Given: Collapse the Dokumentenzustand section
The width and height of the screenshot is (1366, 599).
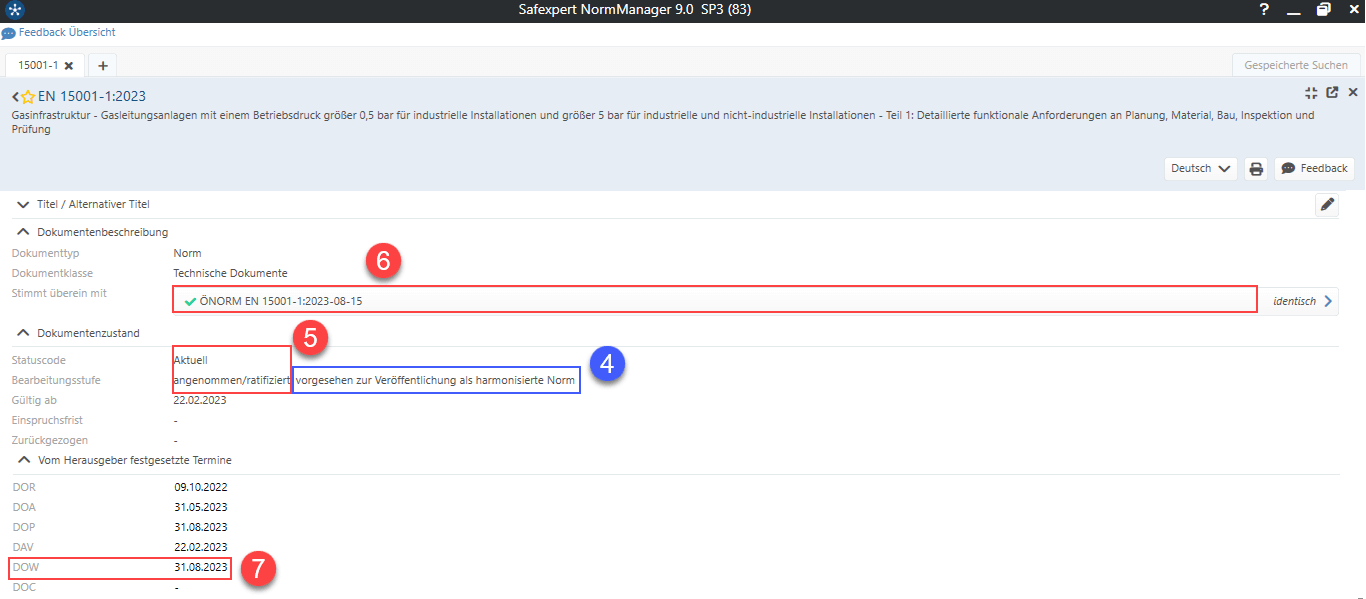Looking at the screenshot, I should [x=23, y=333].
